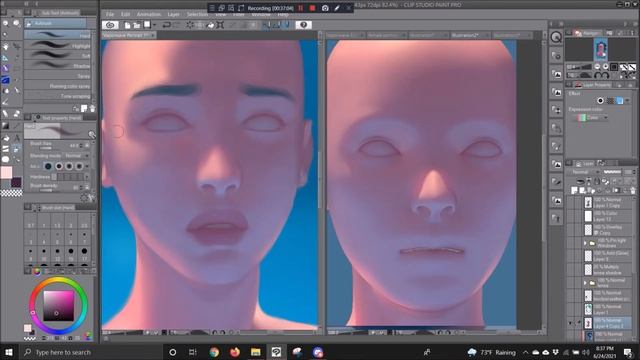Toggle the Tone effect in Layer Property
The width and height of the screenshot is (640, 360).
(x=610, y=100)
